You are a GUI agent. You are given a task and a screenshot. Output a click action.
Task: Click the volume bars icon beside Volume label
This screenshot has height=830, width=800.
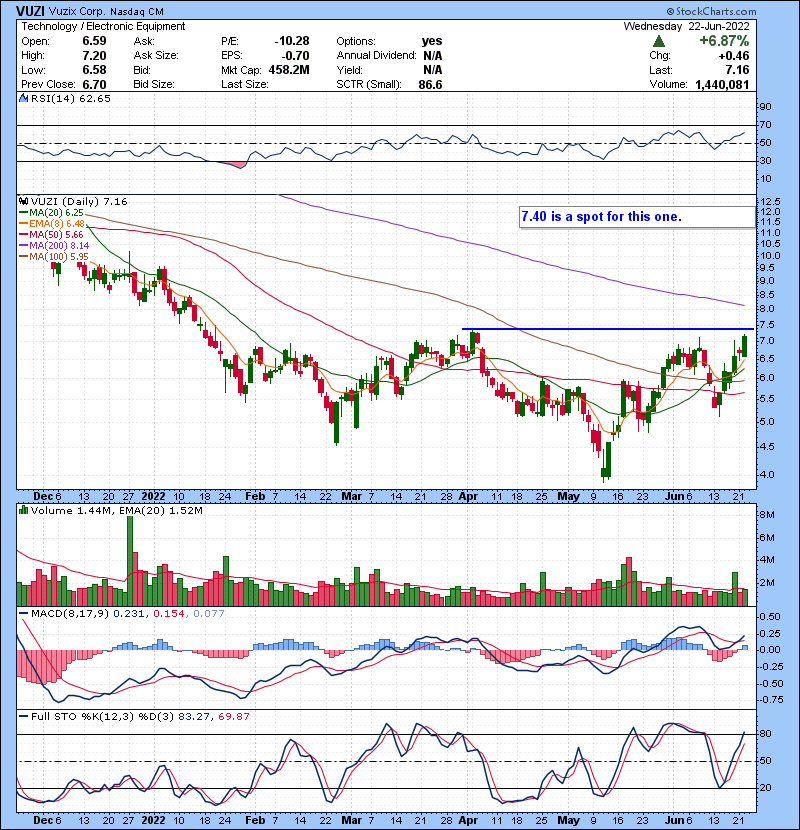click(x=24, y=510)
